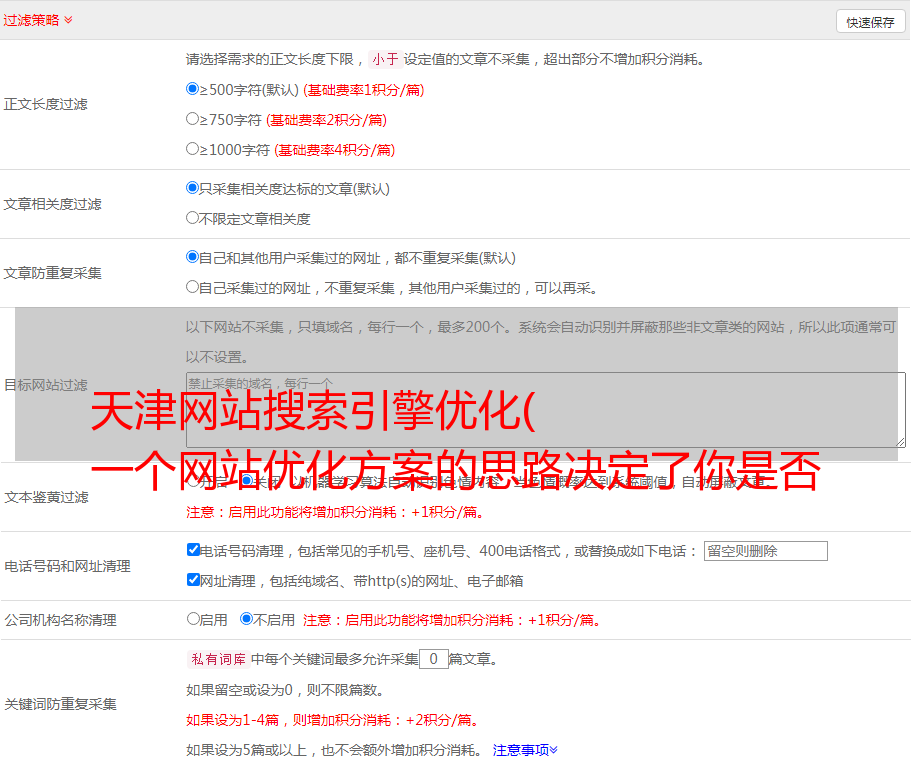Choose the ≥1000字符 length option

tap(193, 149)
